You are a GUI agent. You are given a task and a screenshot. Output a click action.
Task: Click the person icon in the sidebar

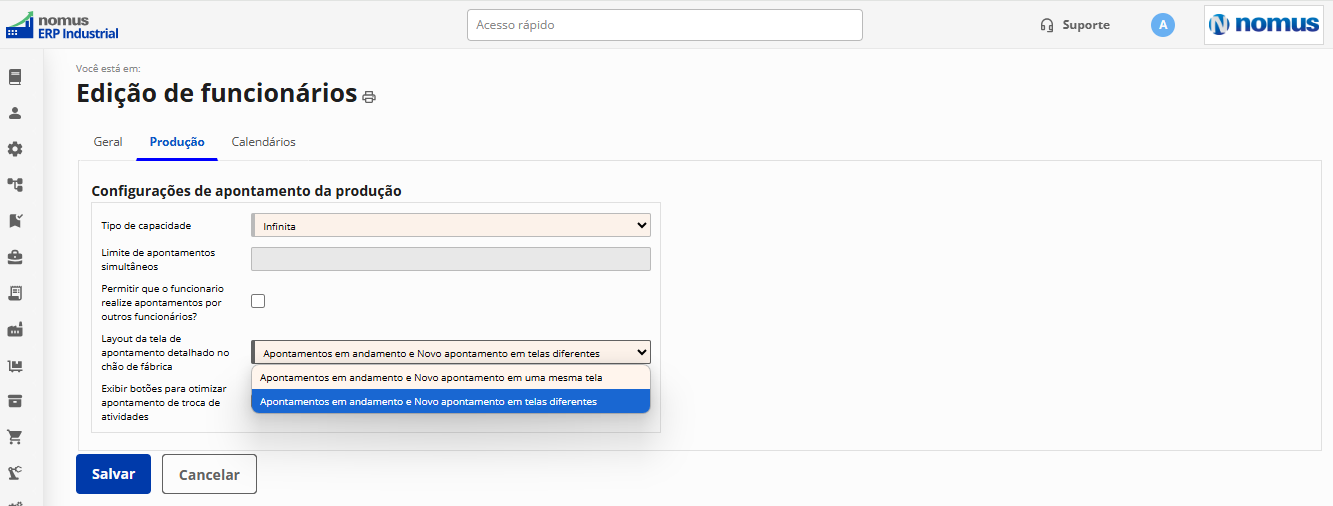15,113
